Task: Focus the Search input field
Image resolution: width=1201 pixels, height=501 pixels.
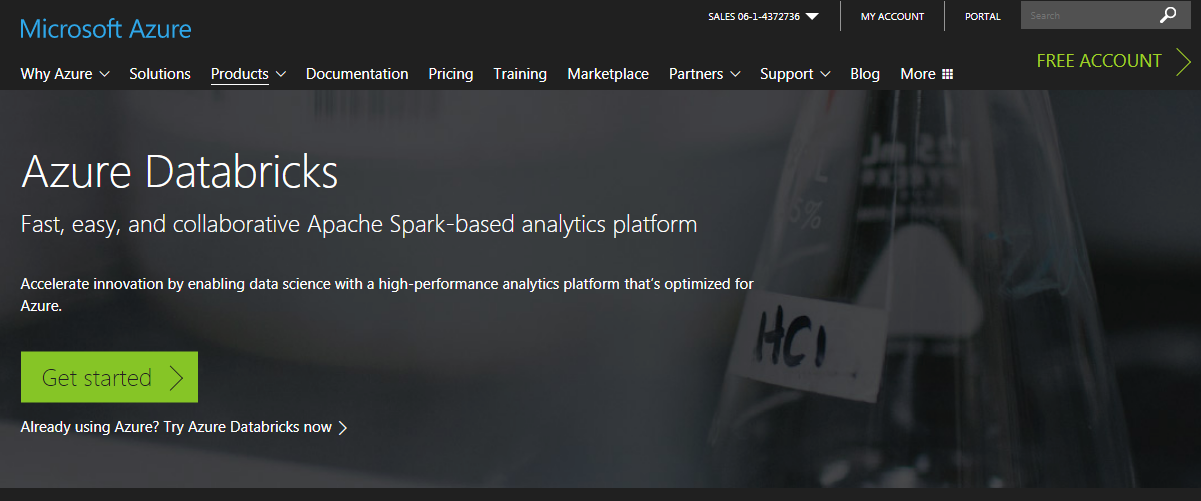Action: 1088,15
